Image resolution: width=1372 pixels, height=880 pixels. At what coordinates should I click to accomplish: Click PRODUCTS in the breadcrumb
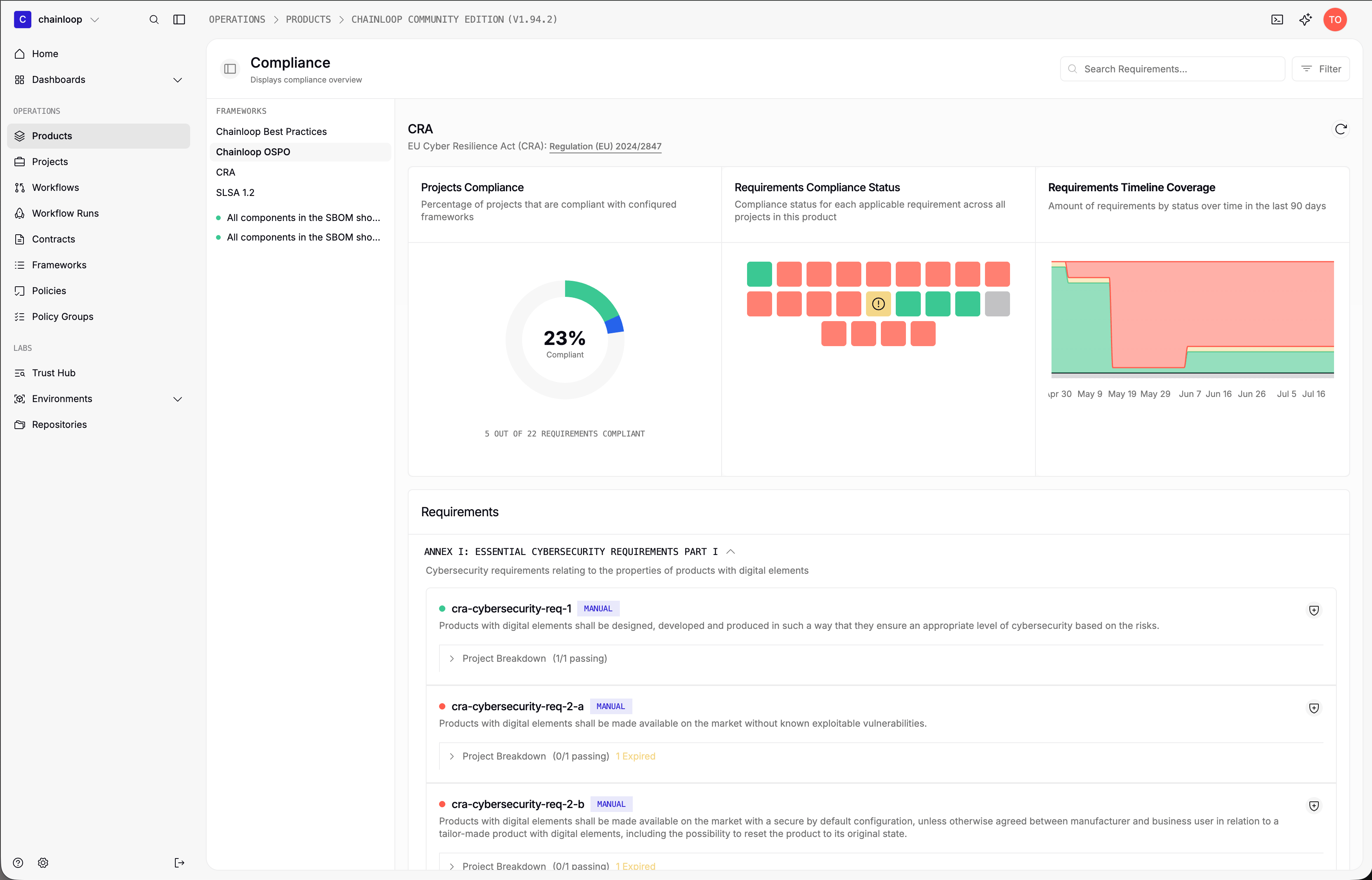(308, 20)
